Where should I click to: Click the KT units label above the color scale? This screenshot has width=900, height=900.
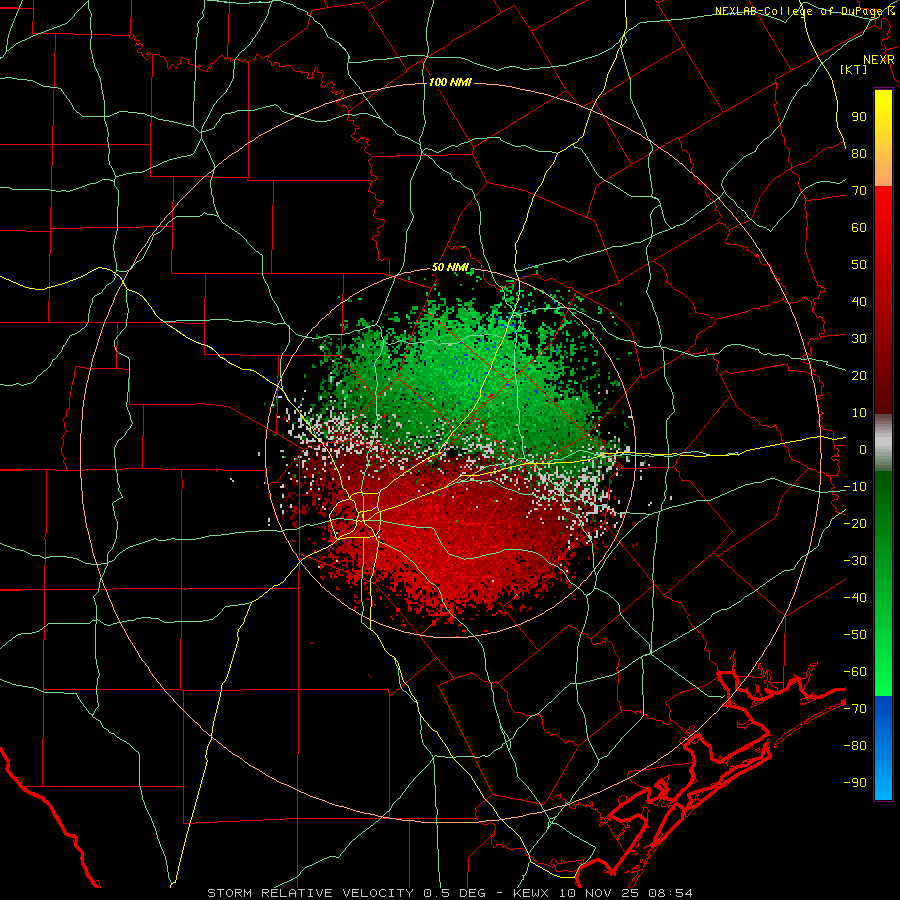[x=854, y=69]
